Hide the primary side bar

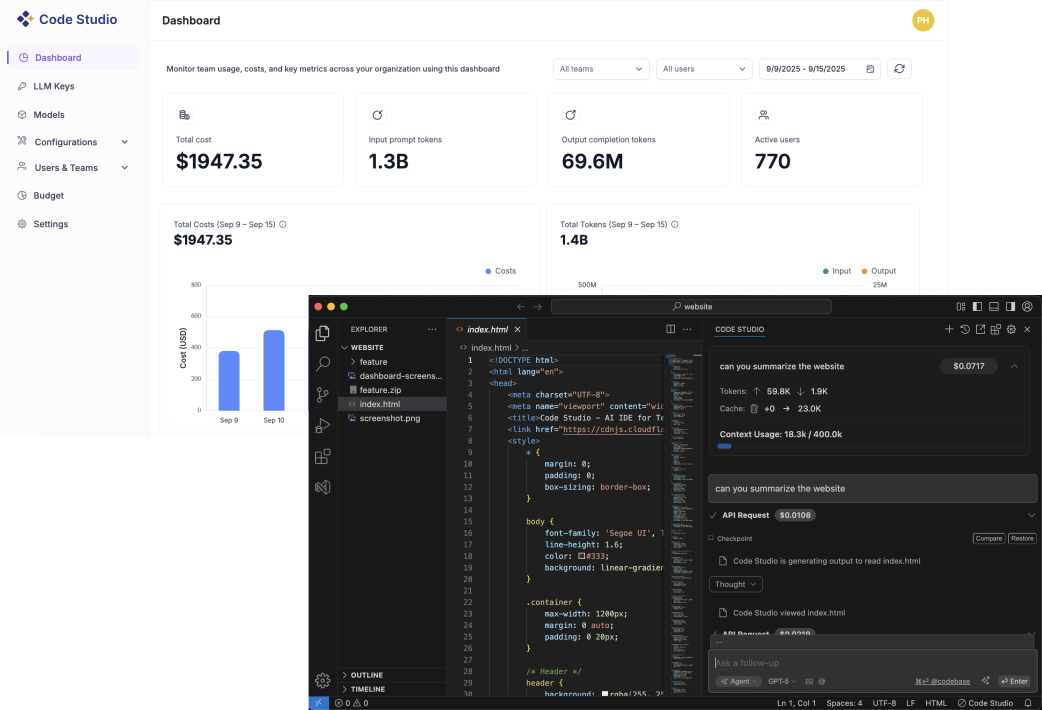(977, 306)
